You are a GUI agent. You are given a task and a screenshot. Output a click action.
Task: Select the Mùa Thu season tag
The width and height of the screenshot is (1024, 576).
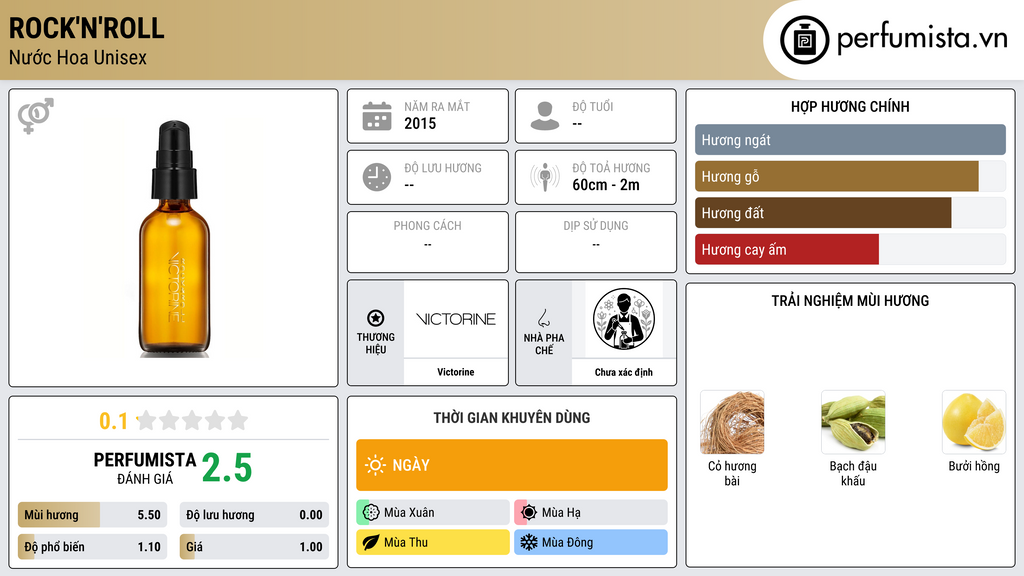coord(433,543)
